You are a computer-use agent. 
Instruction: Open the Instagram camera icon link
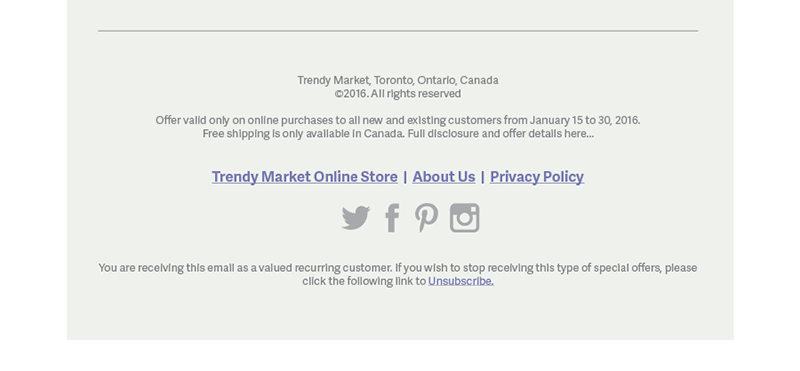464,218
